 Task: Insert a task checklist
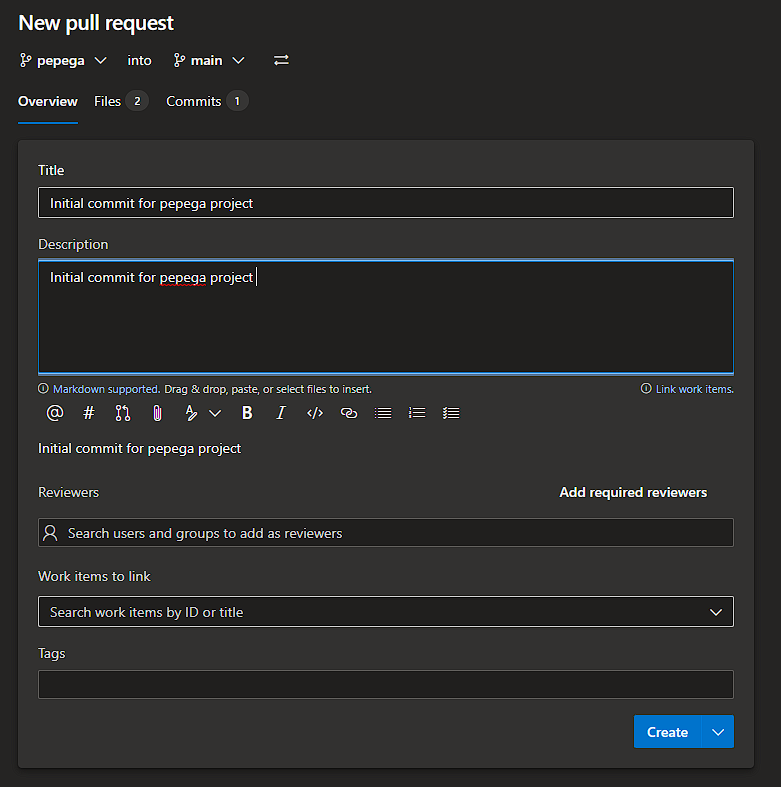451,413
